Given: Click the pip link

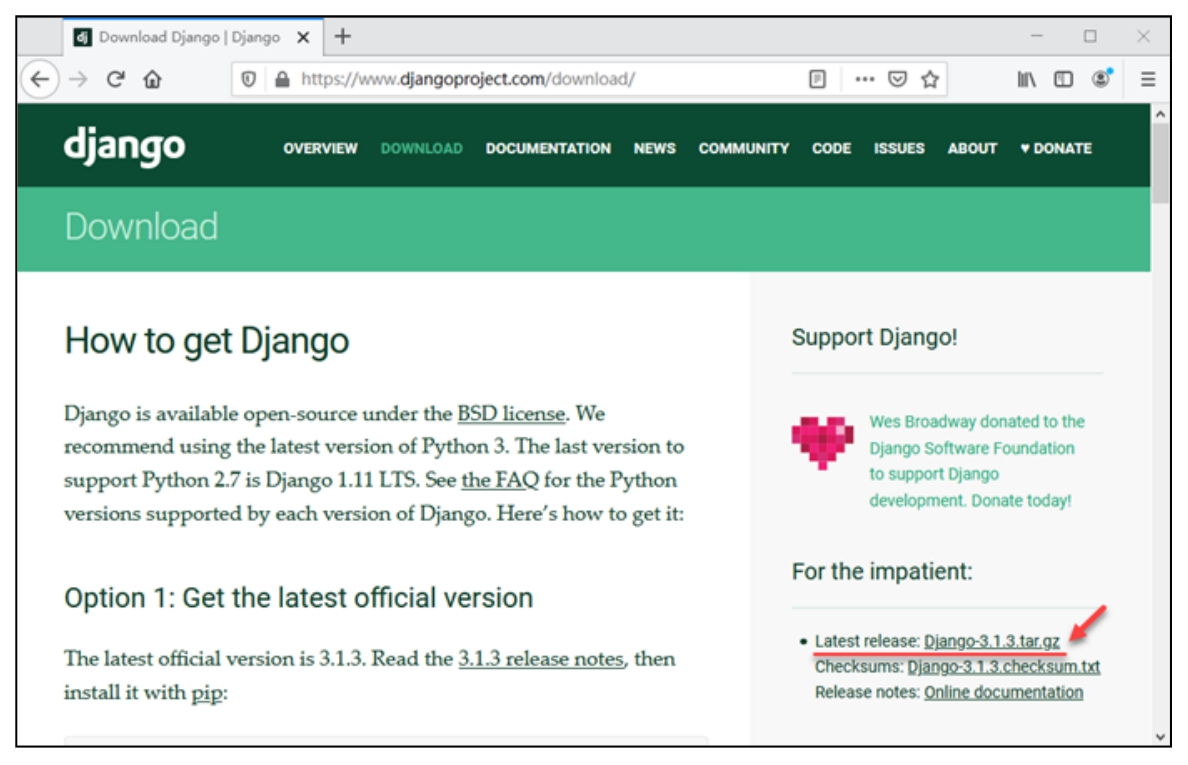Looking at the screenshot, I should tap(206, 692).
